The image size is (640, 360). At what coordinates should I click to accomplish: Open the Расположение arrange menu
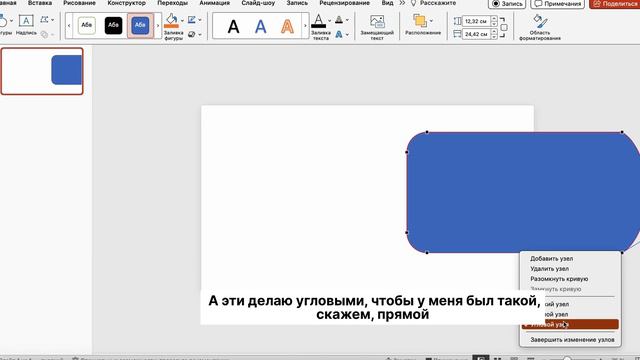point(423,24)
